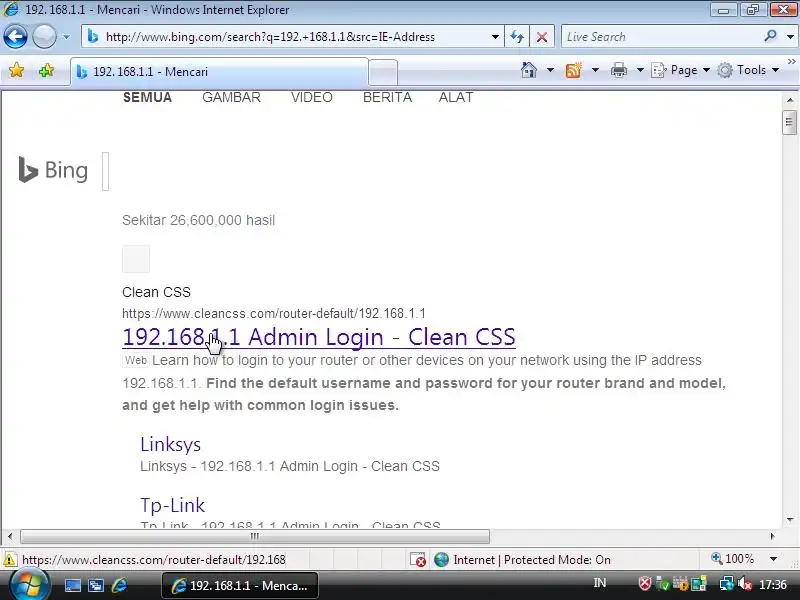Screen dimensions: 800x600
Task: Click the Live Search input box
Action: [661, 37]
